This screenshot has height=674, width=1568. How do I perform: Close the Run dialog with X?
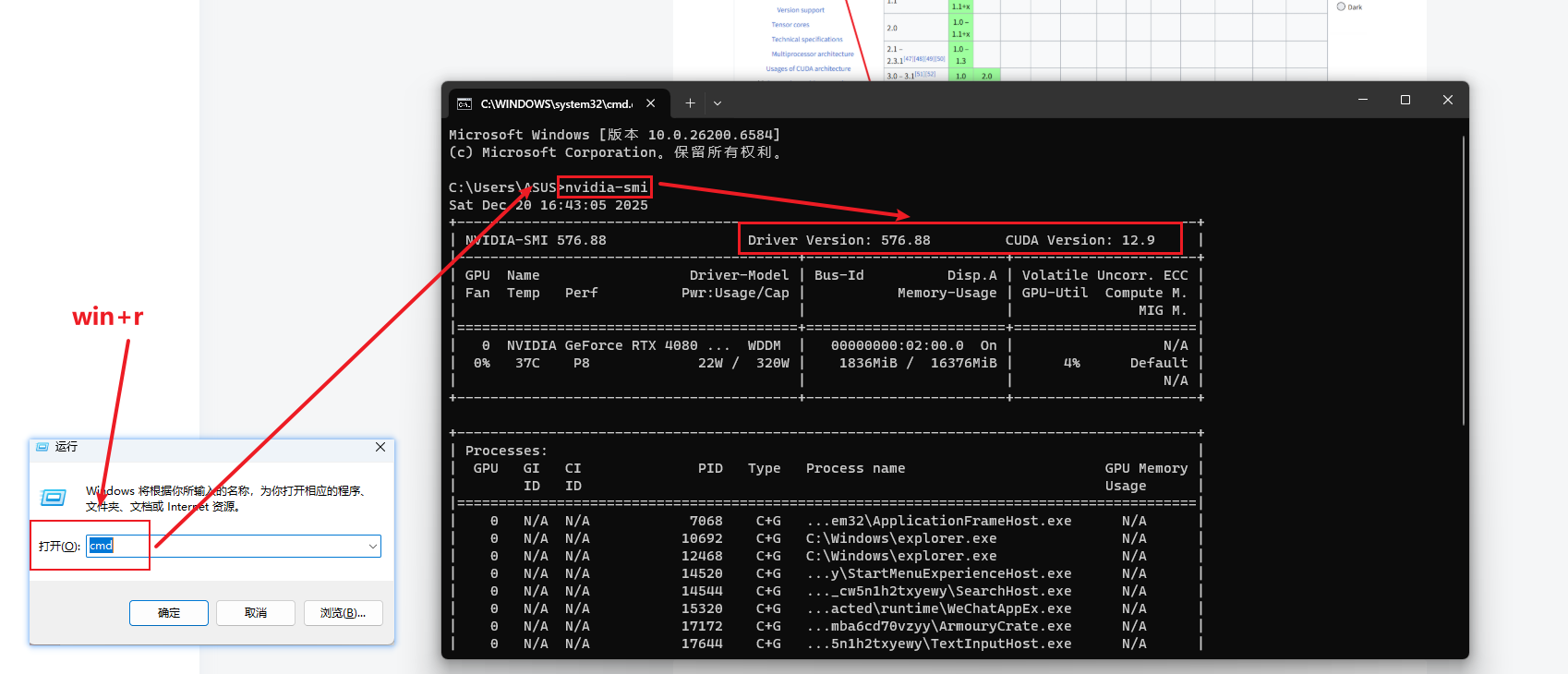(x=380, y=447)
